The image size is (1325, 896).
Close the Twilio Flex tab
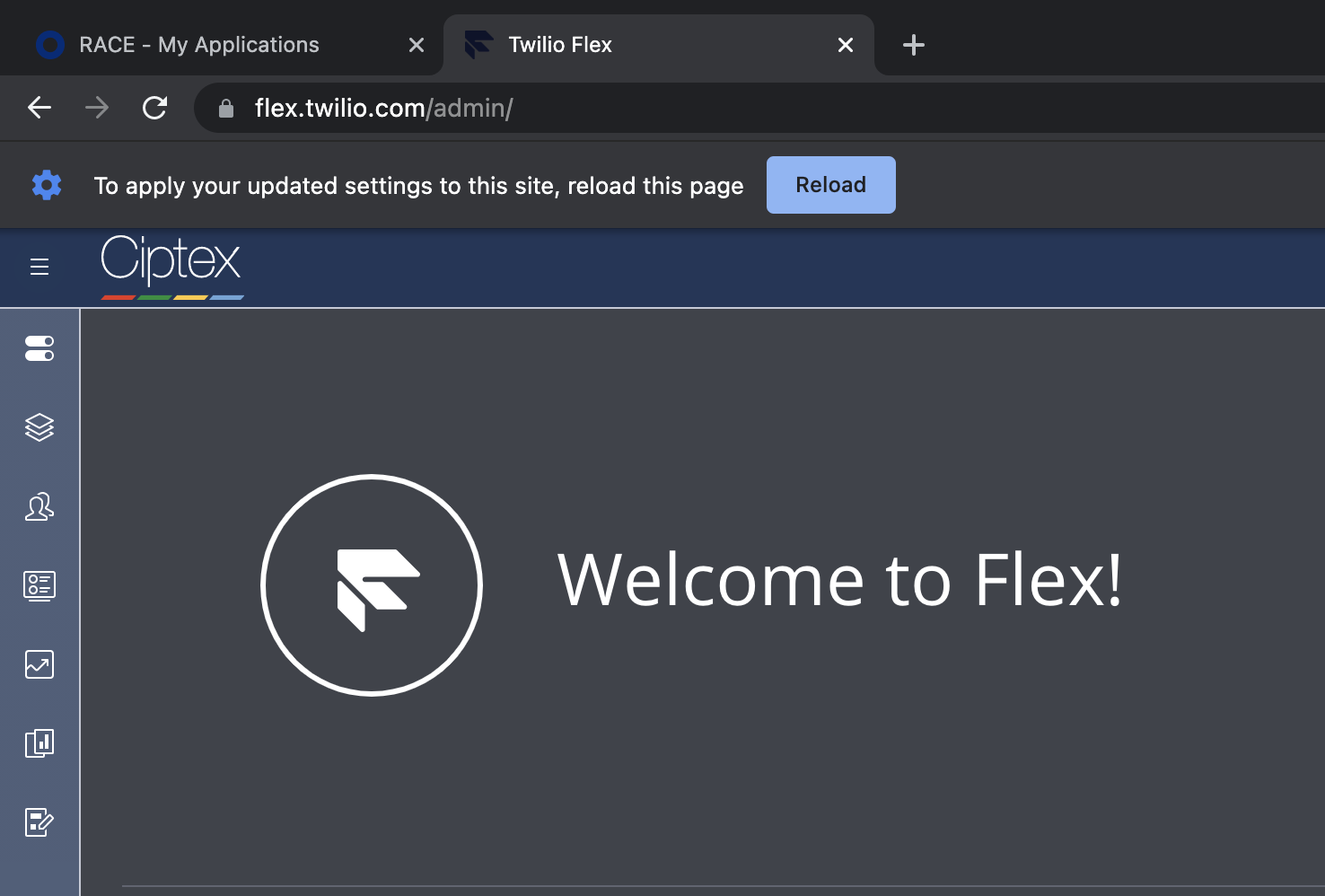pos(846,45)
